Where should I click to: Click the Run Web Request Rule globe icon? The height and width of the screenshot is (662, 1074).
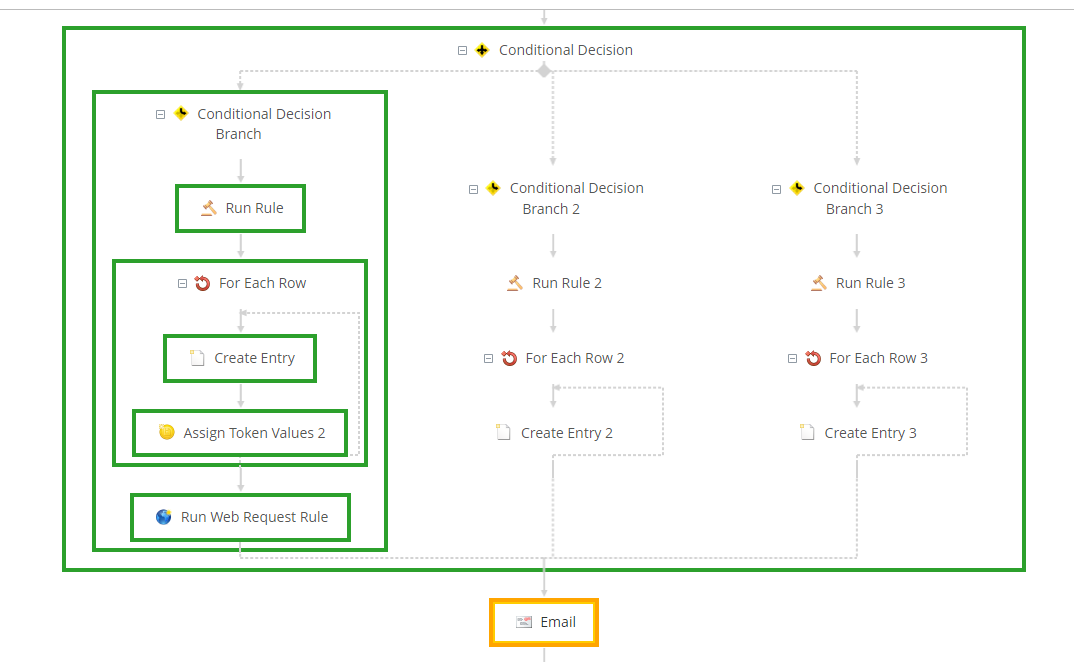point(164,517)
